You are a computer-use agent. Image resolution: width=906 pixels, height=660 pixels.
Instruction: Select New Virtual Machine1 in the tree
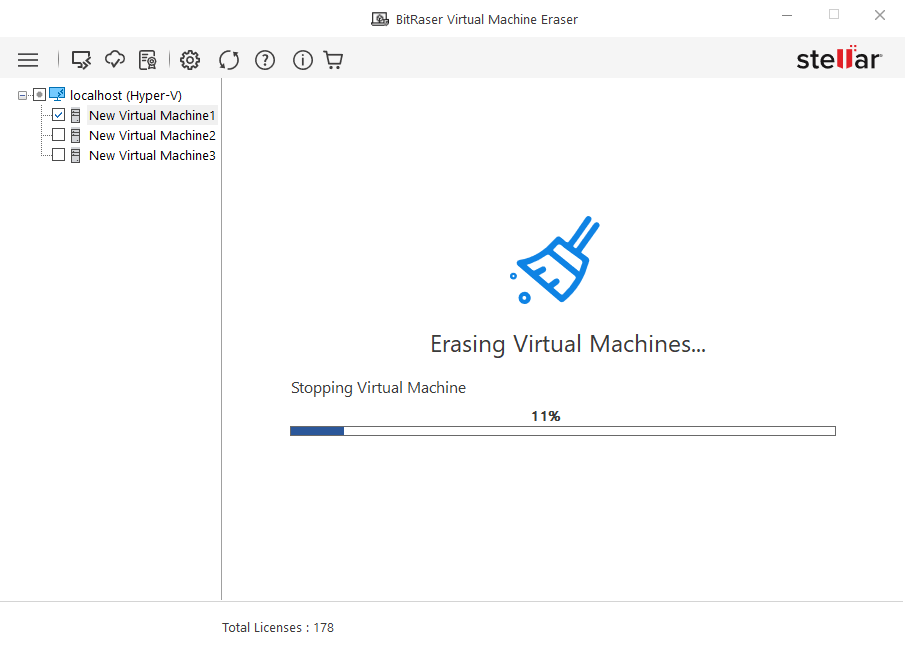click(x=152, y=116)
